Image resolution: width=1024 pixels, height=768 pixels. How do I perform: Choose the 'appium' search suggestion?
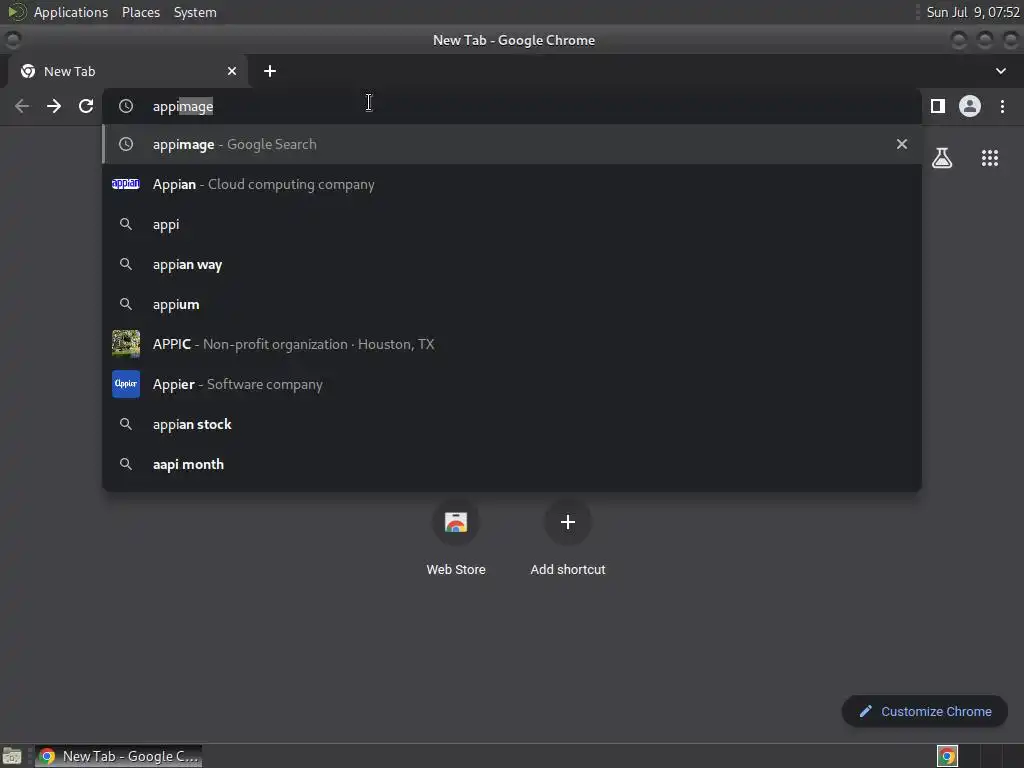click(512, 304)
